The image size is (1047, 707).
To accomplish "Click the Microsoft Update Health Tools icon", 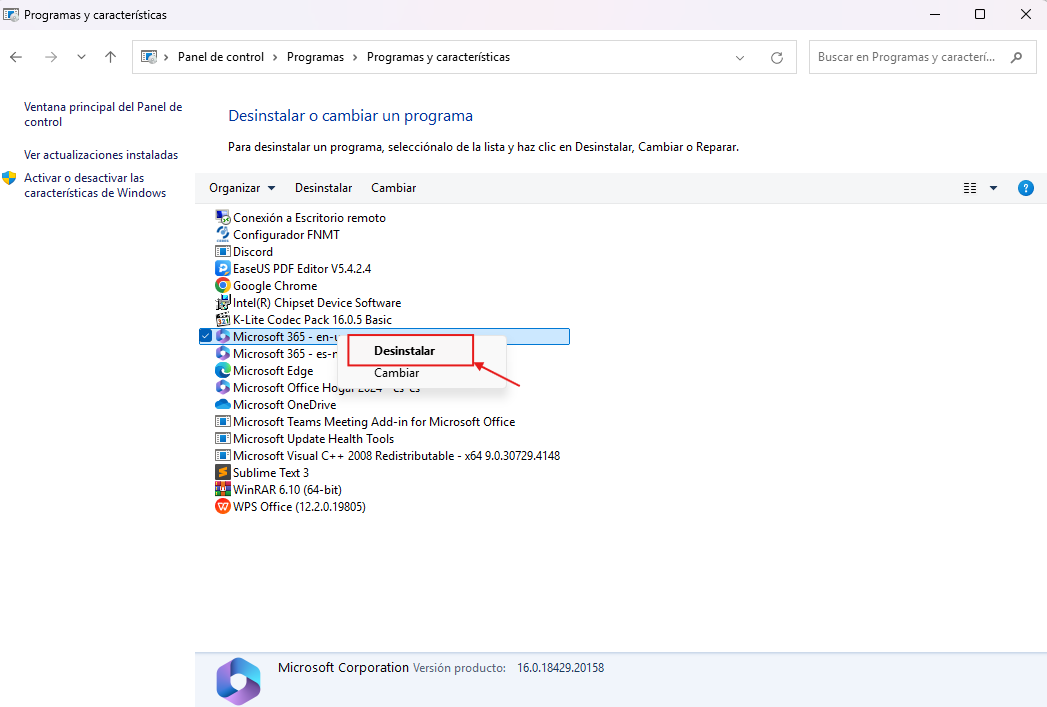I will 222,439.
